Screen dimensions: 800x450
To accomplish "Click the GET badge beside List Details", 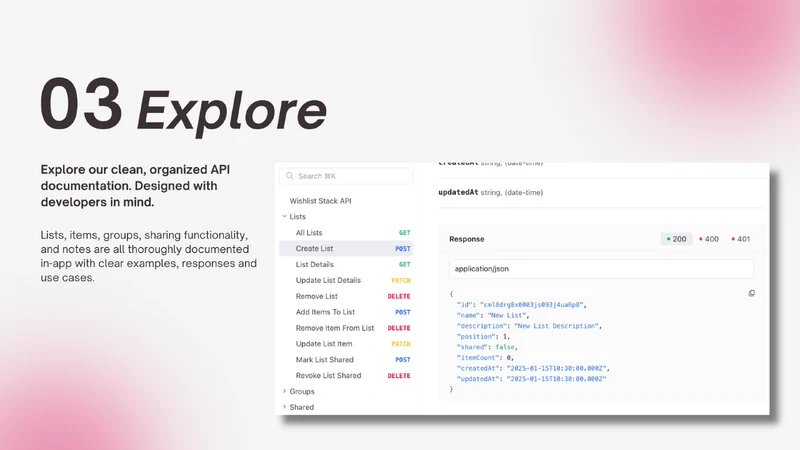I will 405,264.
